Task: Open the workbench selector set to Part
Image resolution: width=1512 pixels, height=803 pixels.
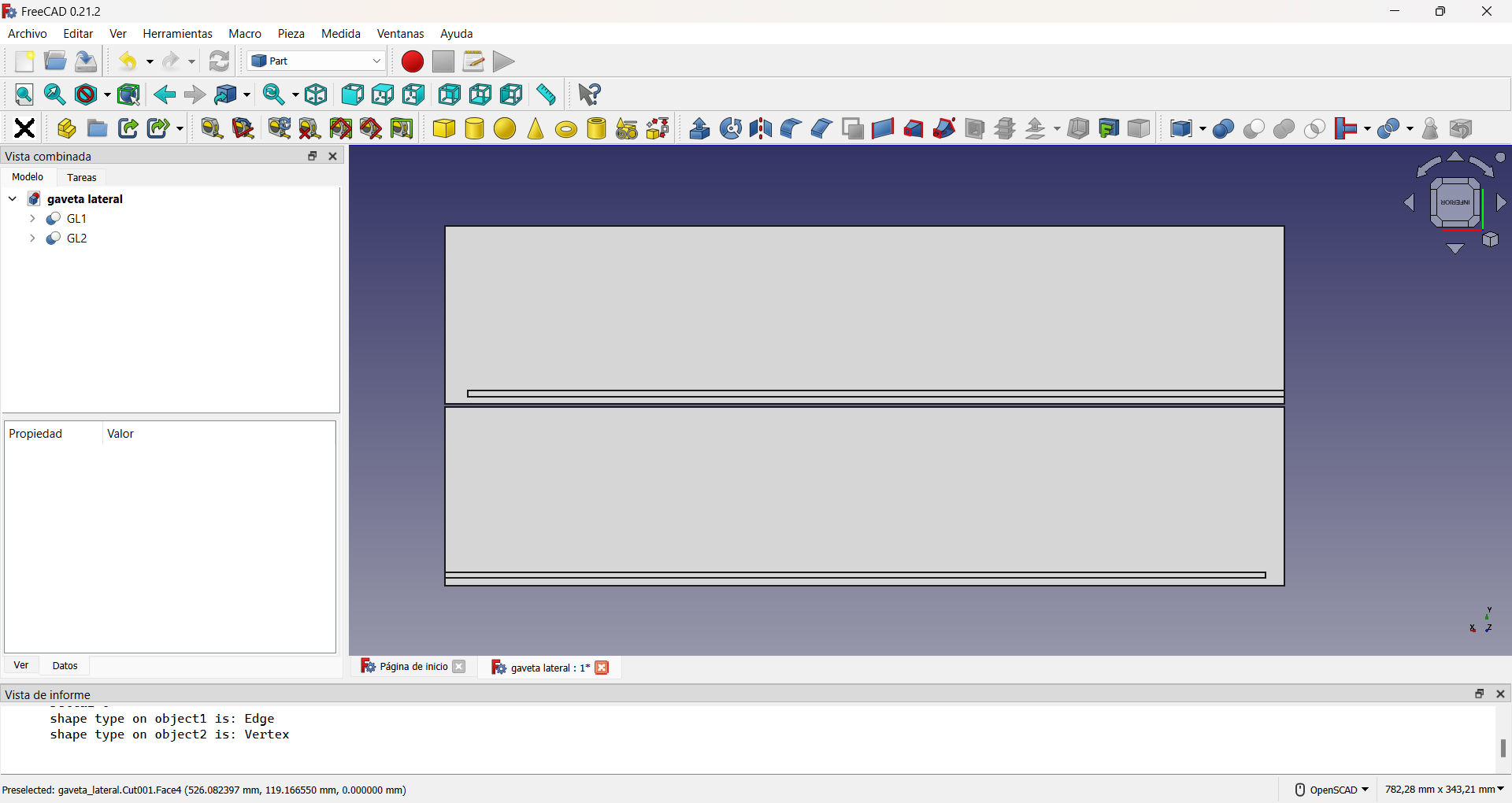Action: pos(316,61)
